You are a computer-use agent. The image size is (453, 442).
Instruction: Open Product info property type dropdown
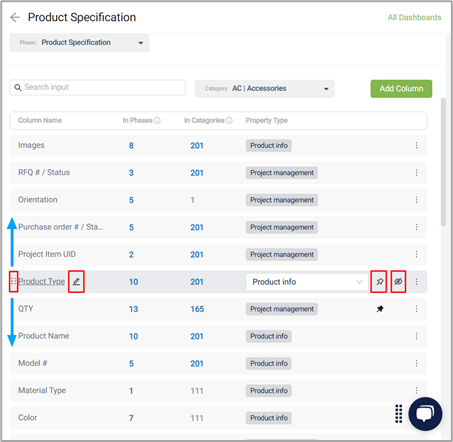(307, 282)
